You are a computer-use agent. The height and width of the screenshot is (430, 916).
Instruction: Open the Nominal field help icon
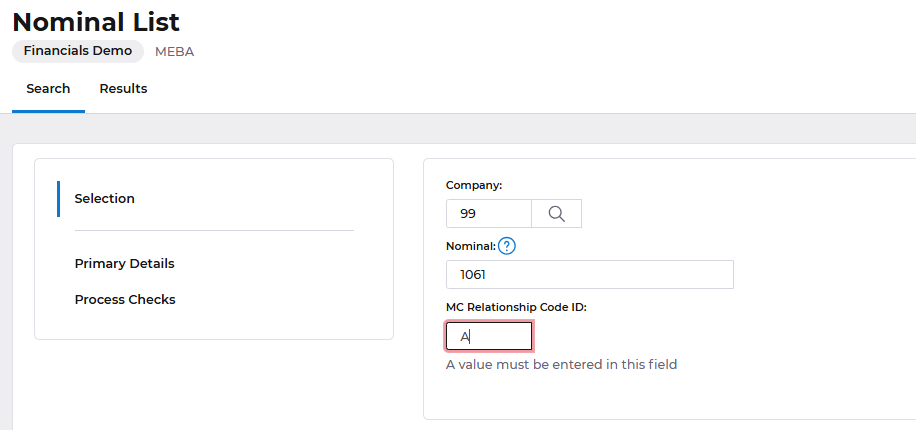[x=506, y=246]
